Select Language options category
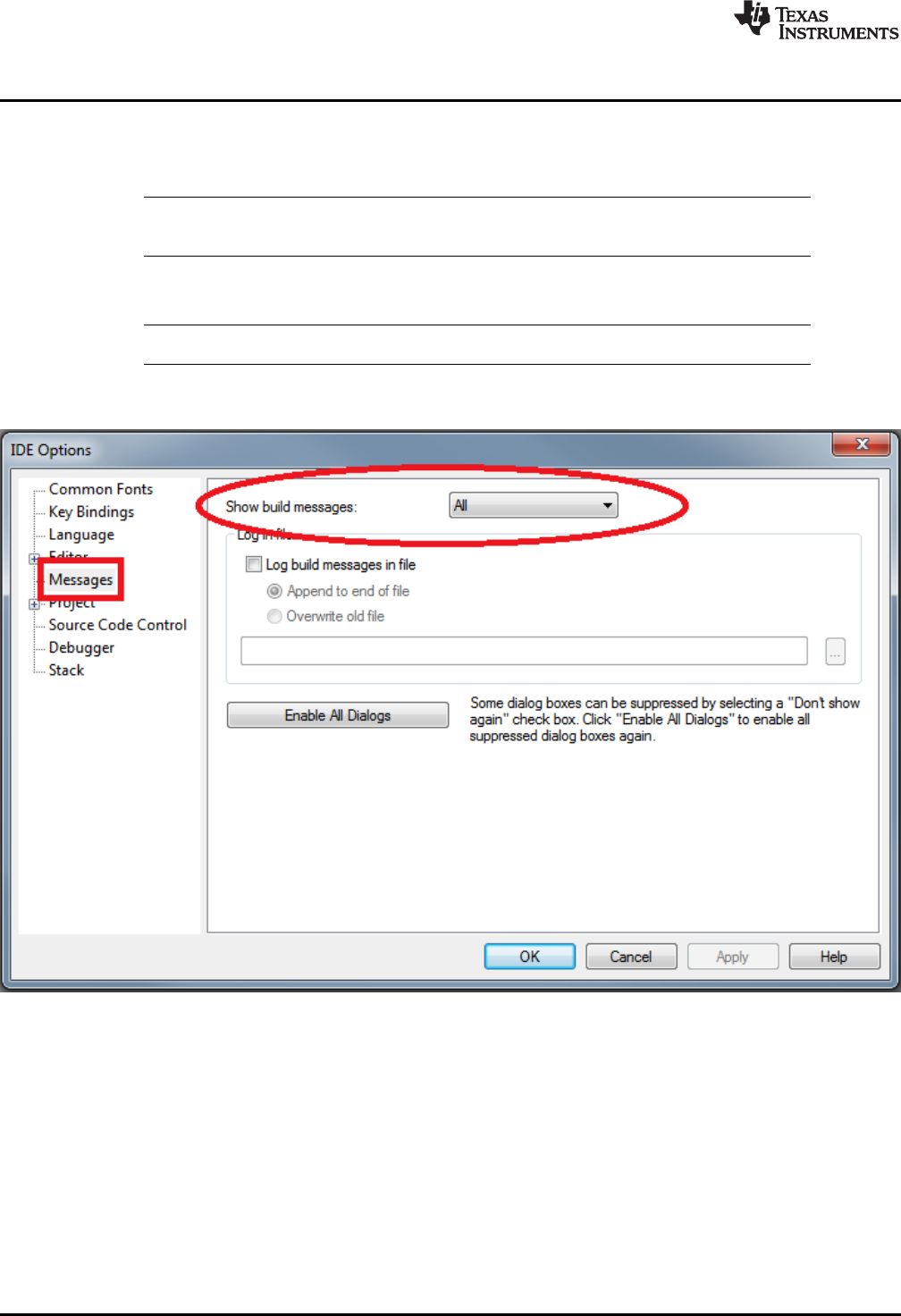The height and width of the screenshot is (1316, 901). tap(81, 535)
